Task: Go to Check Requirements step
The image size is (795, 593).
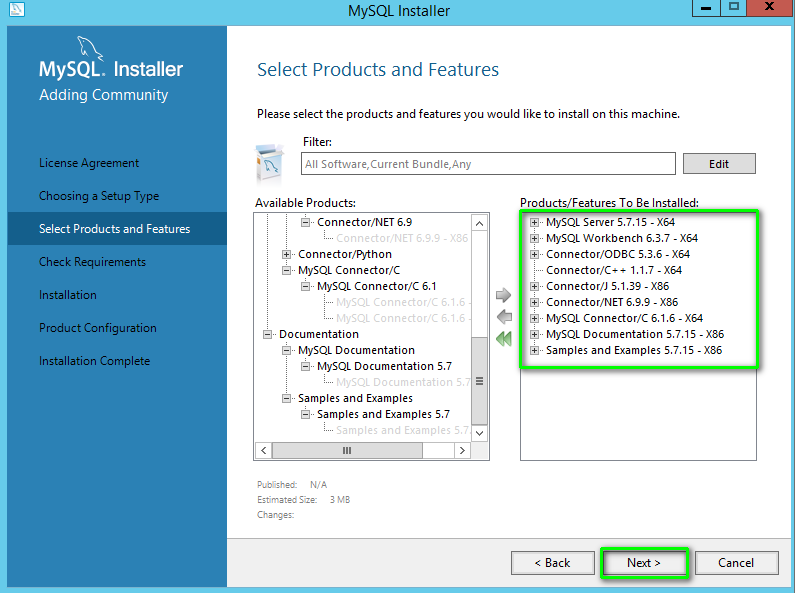Action: click(x=92, y=262)
